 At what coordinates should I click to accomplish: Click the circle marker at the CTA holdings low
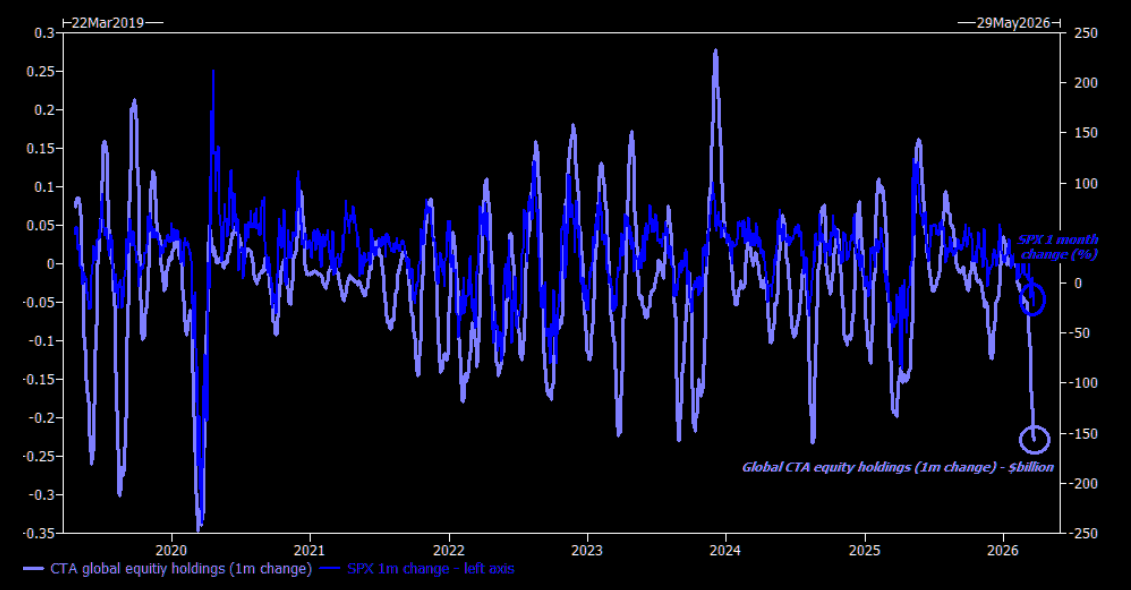[x=1035, y=438]
